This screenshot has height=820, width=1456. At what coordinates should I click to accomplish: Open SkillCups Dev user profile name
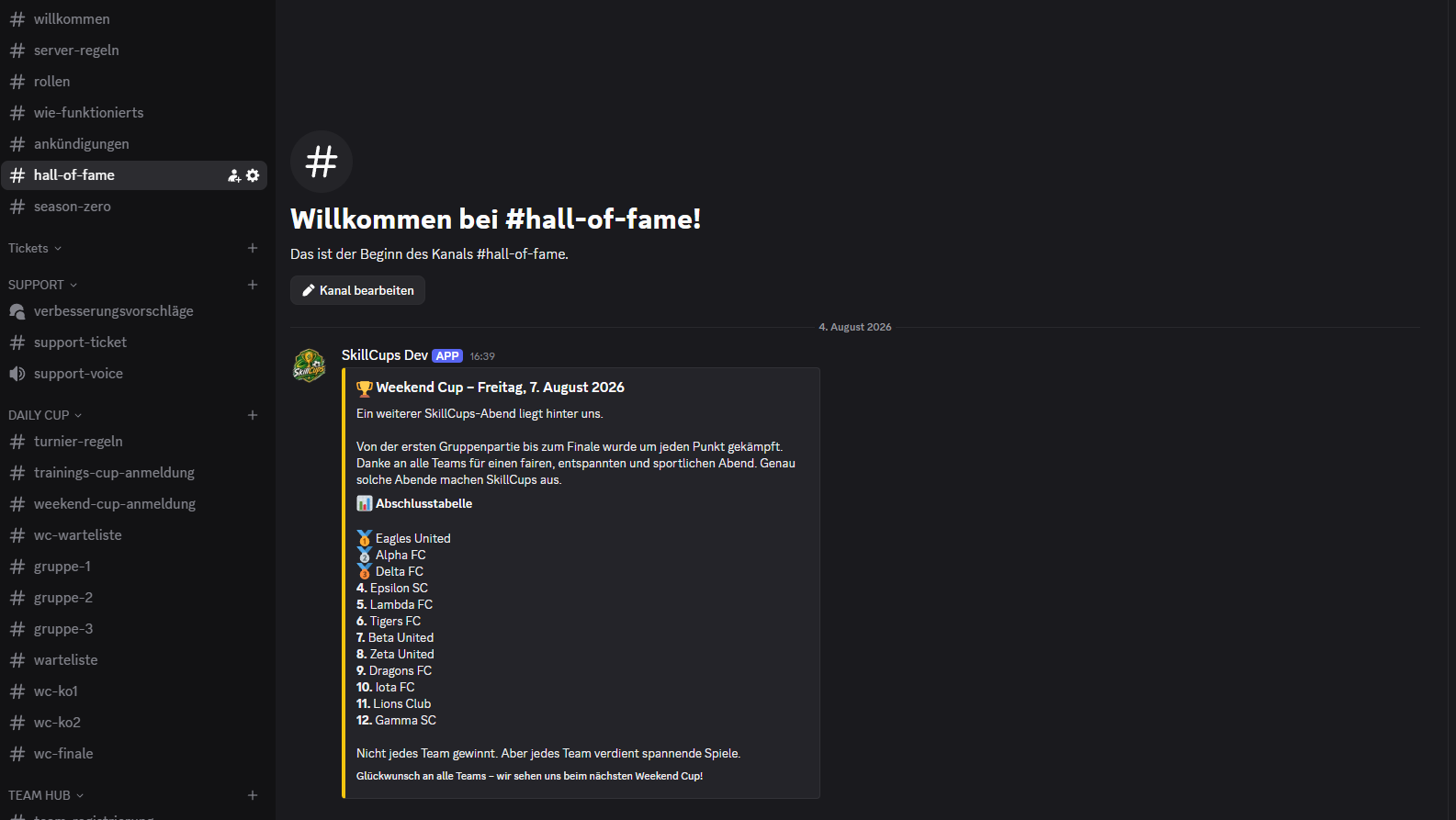click(384, 355)
